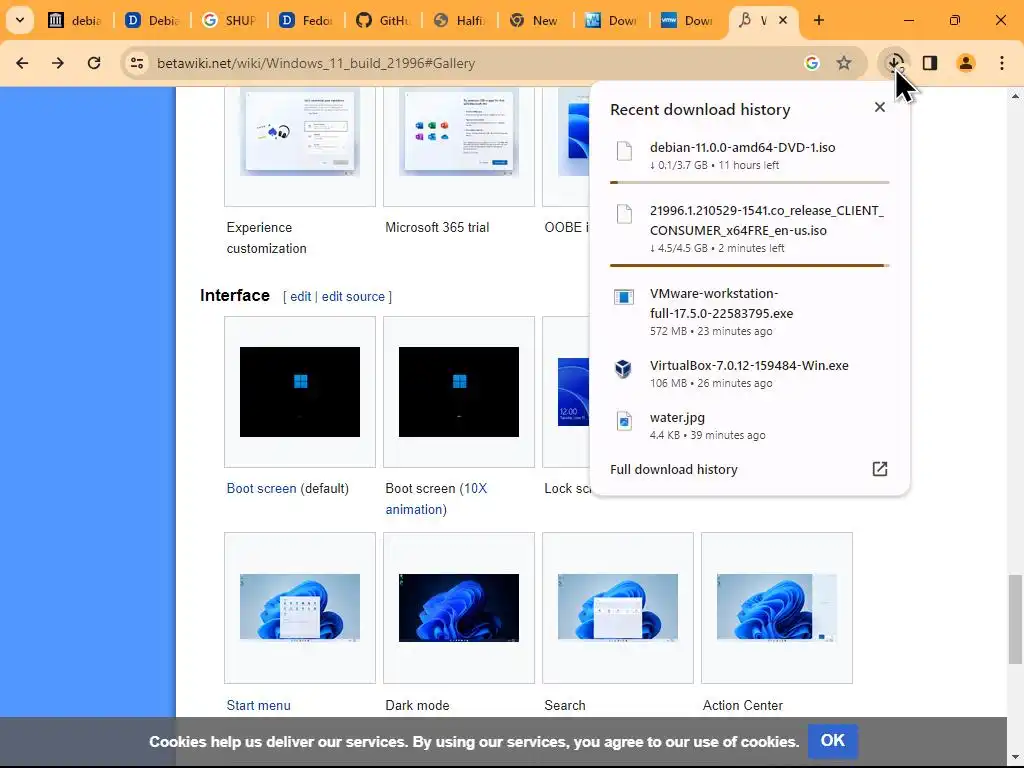Open the profile avatar menu
This screenshot has width=1024, height=768.
[966, 63]
